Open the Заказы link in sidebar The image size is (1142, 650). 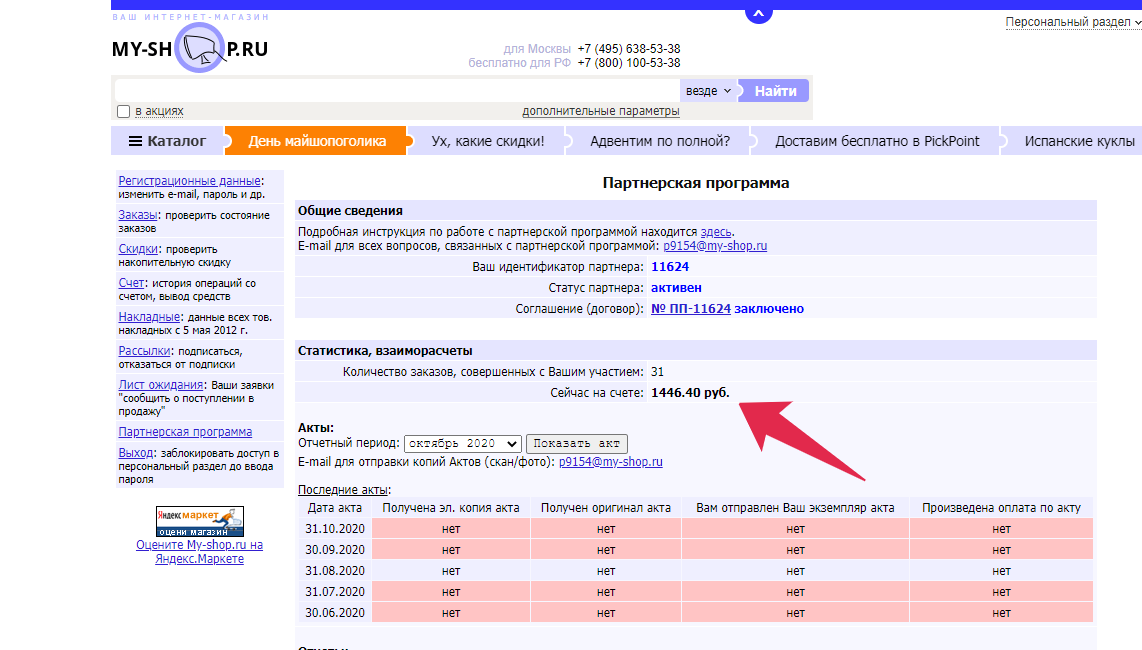click(138, 215)
